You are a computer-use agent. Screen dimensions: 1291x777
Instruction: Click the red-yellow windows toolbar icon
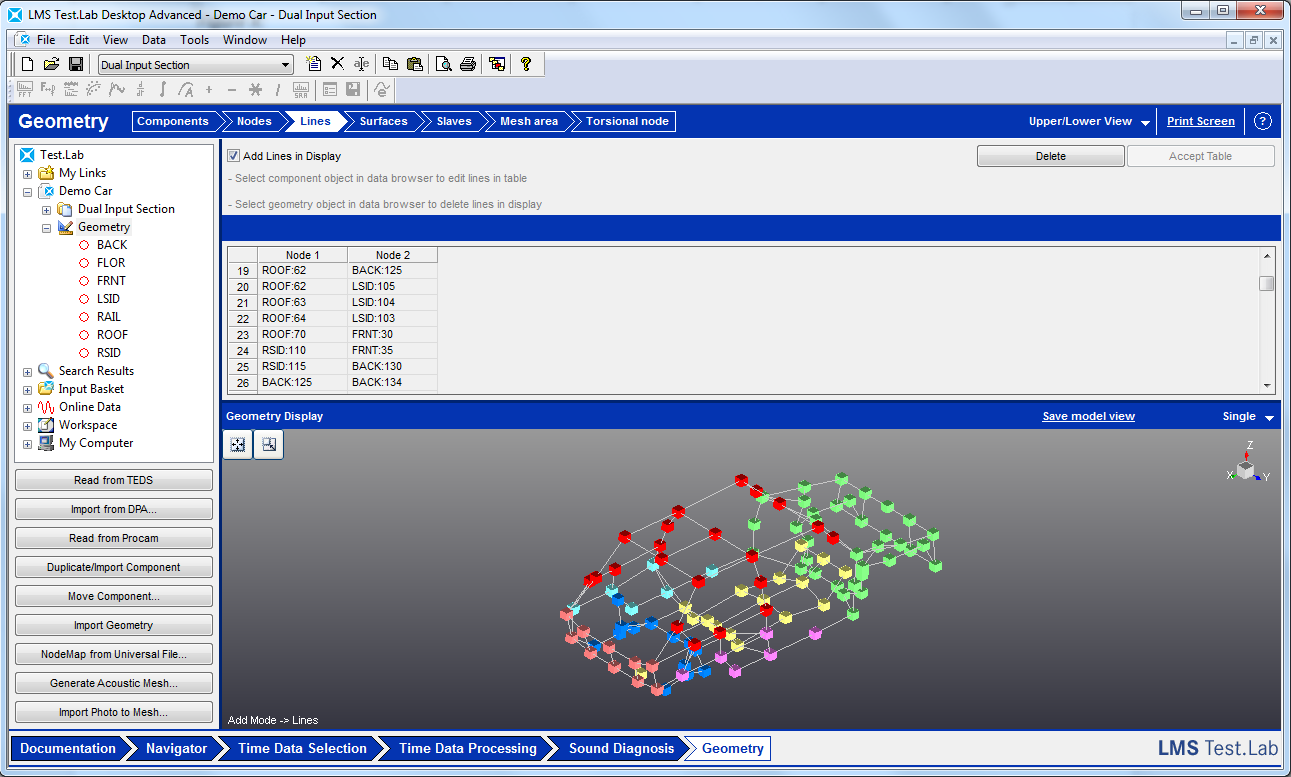(497, 64)
